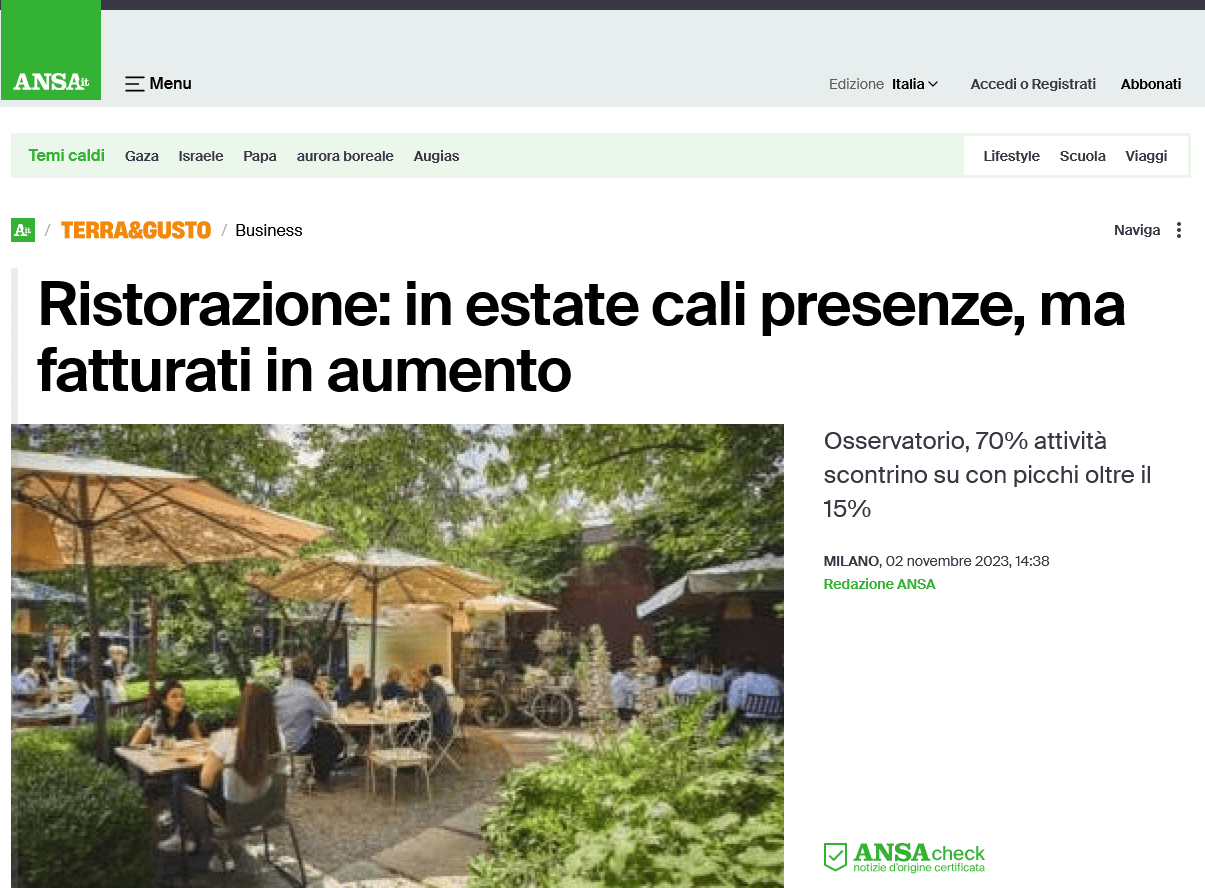Click the restaurant garden article photo
1205x888 pixels.
coord(397,656)
